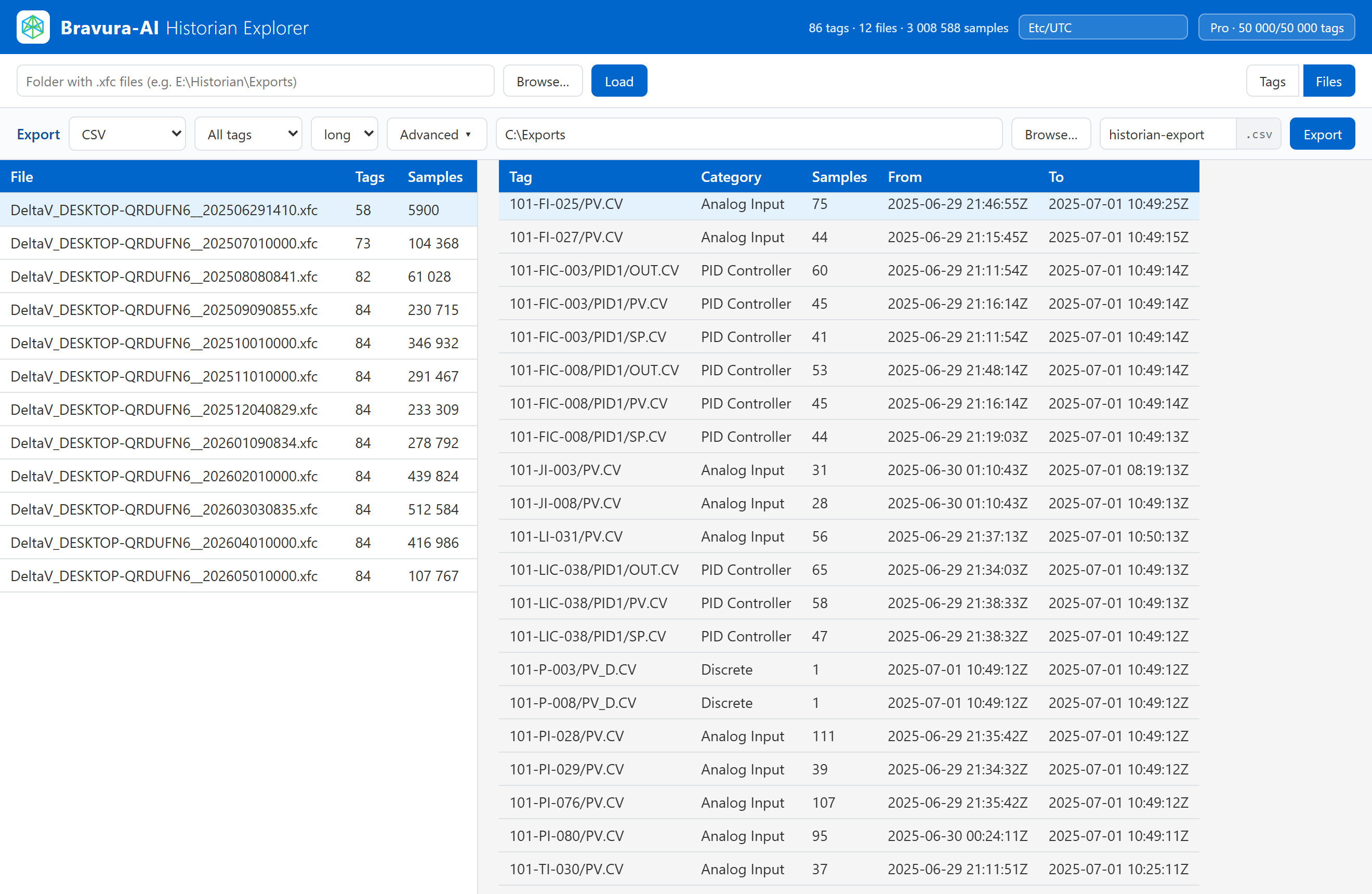Select tag row 101-FIC-003/PID1/SP.CV
The image size is (1372, 894).
[849, 337]
